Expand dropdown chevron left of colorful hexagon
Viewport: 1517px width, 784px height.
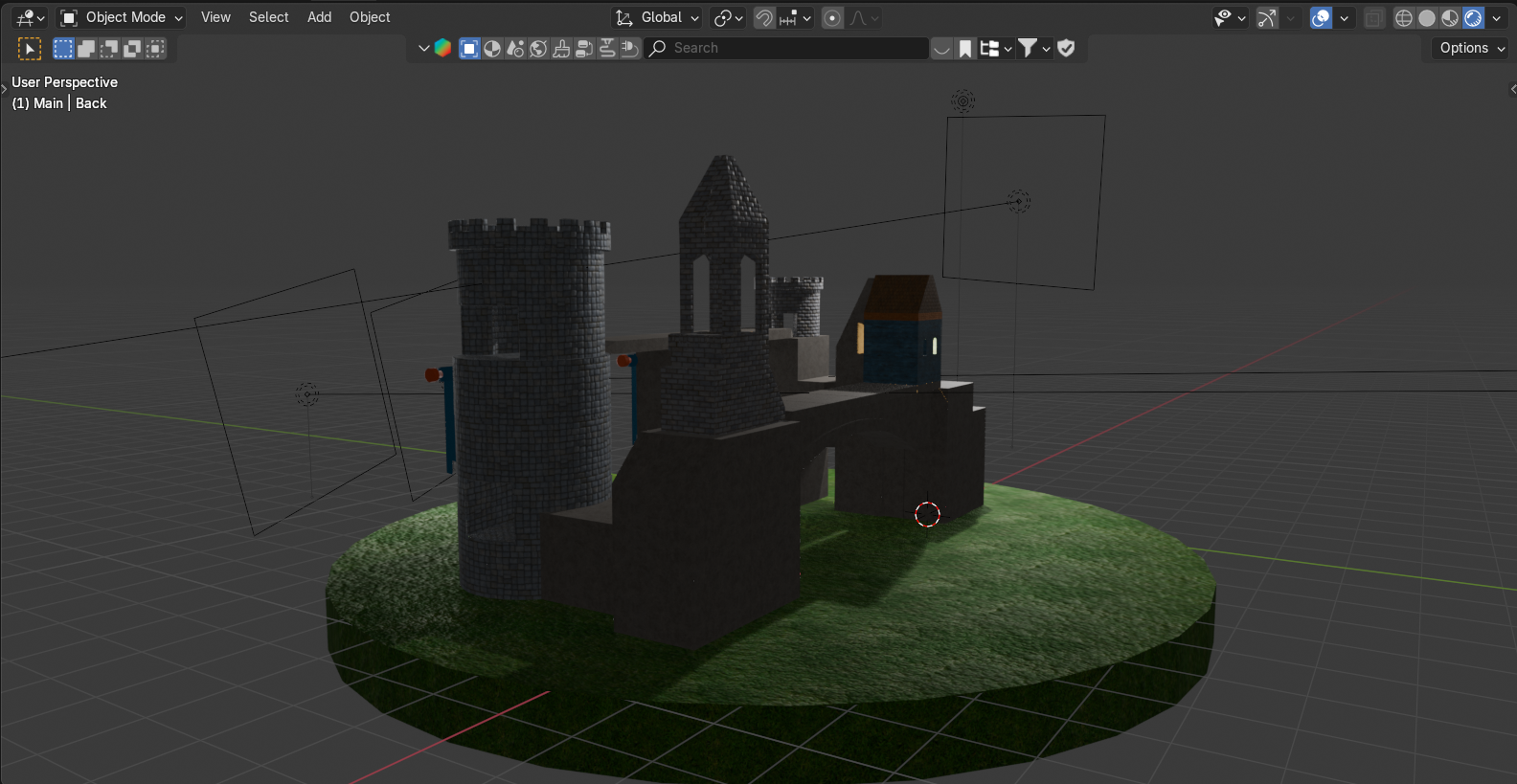click(424, 48)
